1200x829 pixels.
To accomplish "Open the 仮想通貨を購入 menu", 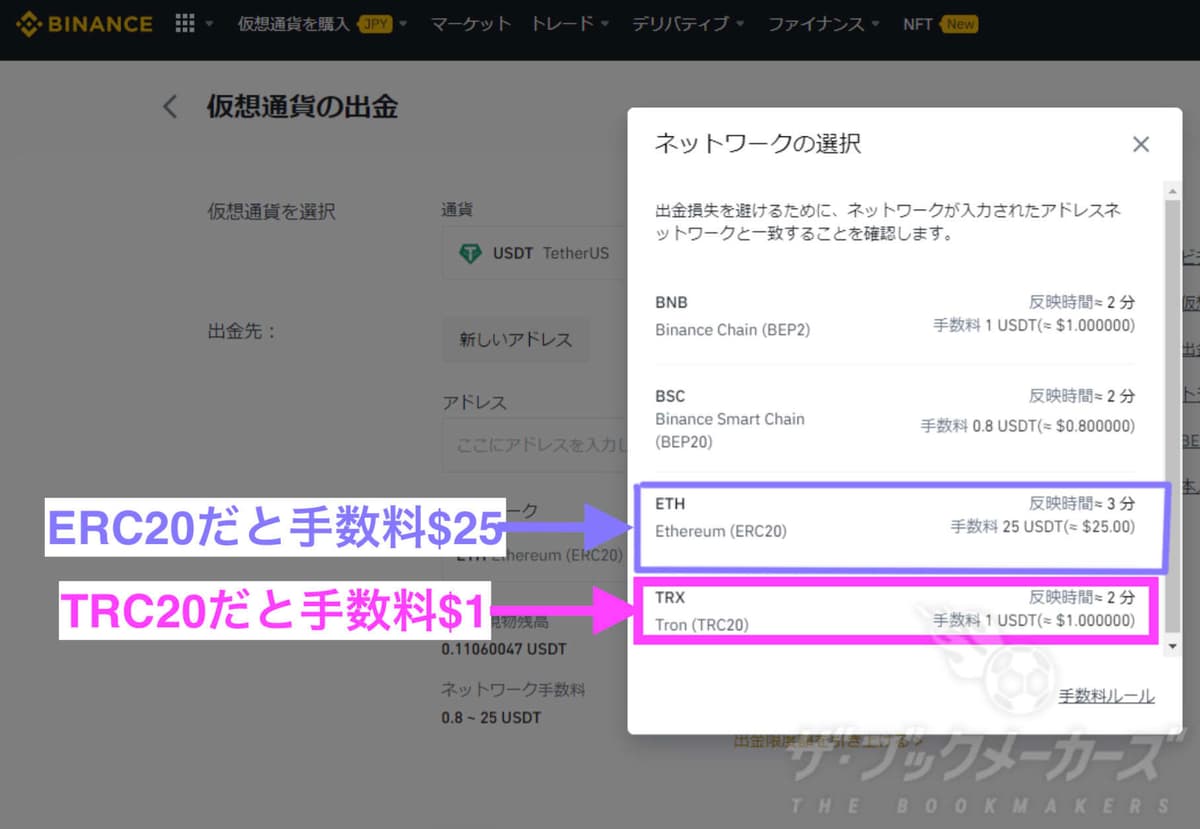I will [x=293, y=24].
